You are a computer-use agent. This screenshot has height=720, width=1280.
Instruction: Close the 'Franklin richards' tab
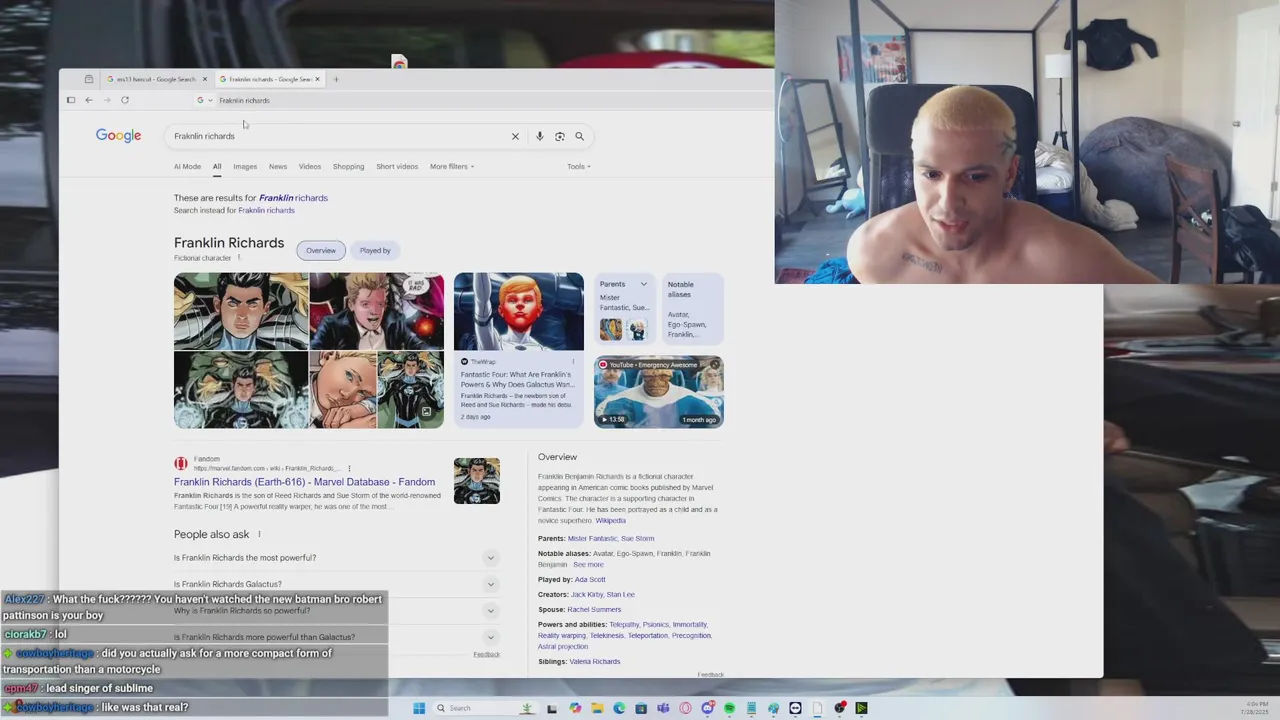318,79
